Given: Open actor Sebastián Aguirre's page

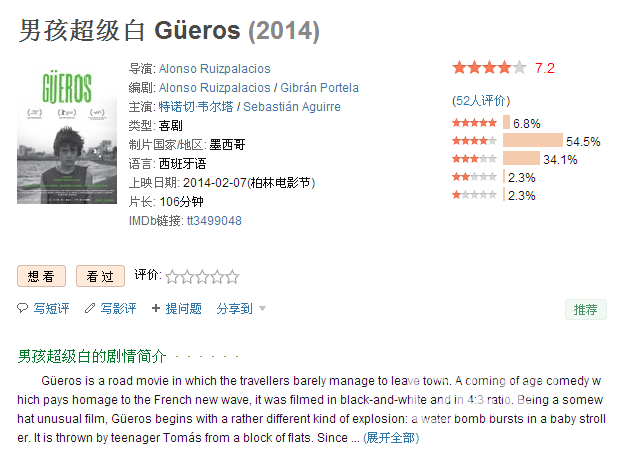Looking at the screenshot, I should coord(292,107).
